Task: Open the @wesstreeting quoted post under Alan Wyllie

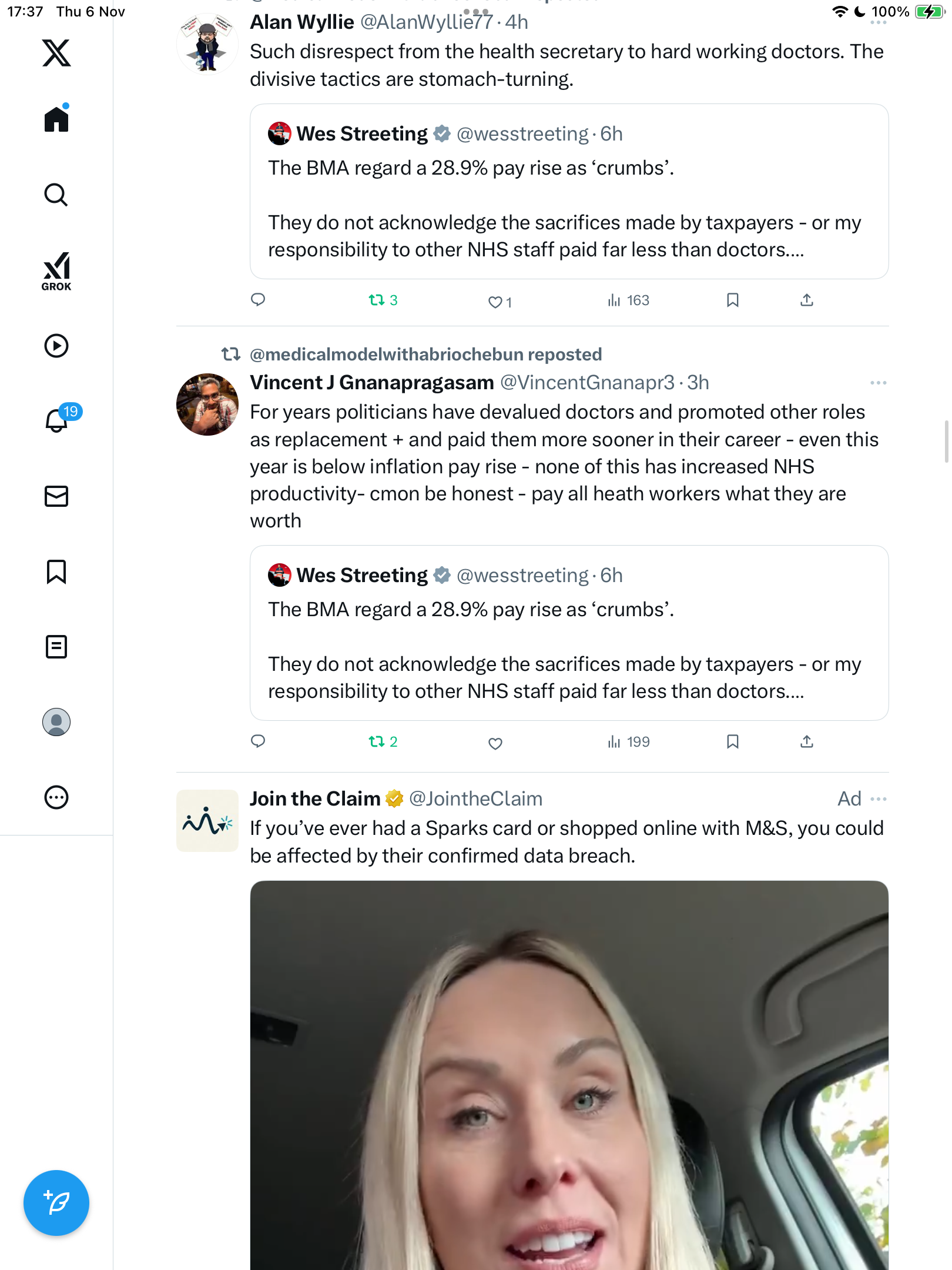Action: 569,192
